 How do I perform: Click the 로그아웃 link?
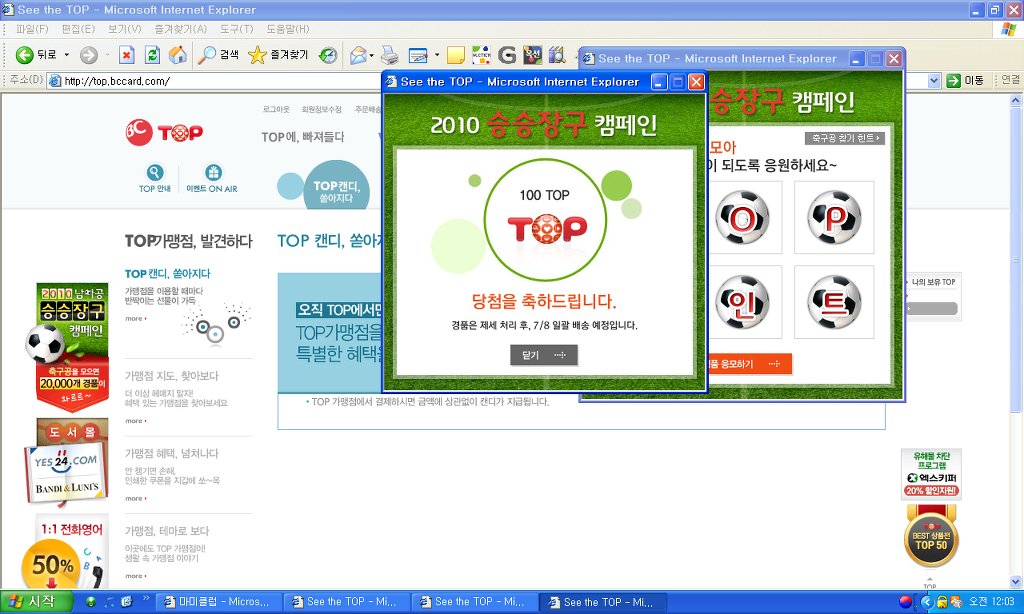coord(276,110)
